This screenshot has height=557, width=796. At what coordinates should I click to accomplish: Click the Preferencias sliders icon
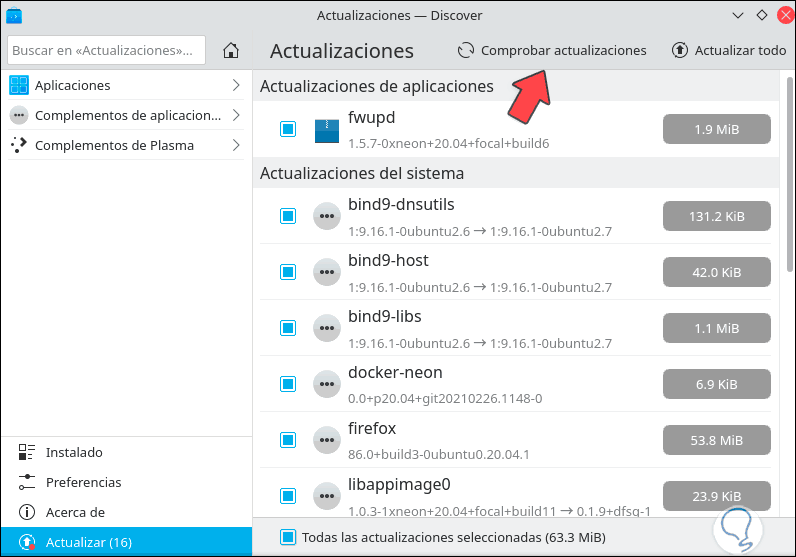[x=26, y=482]
